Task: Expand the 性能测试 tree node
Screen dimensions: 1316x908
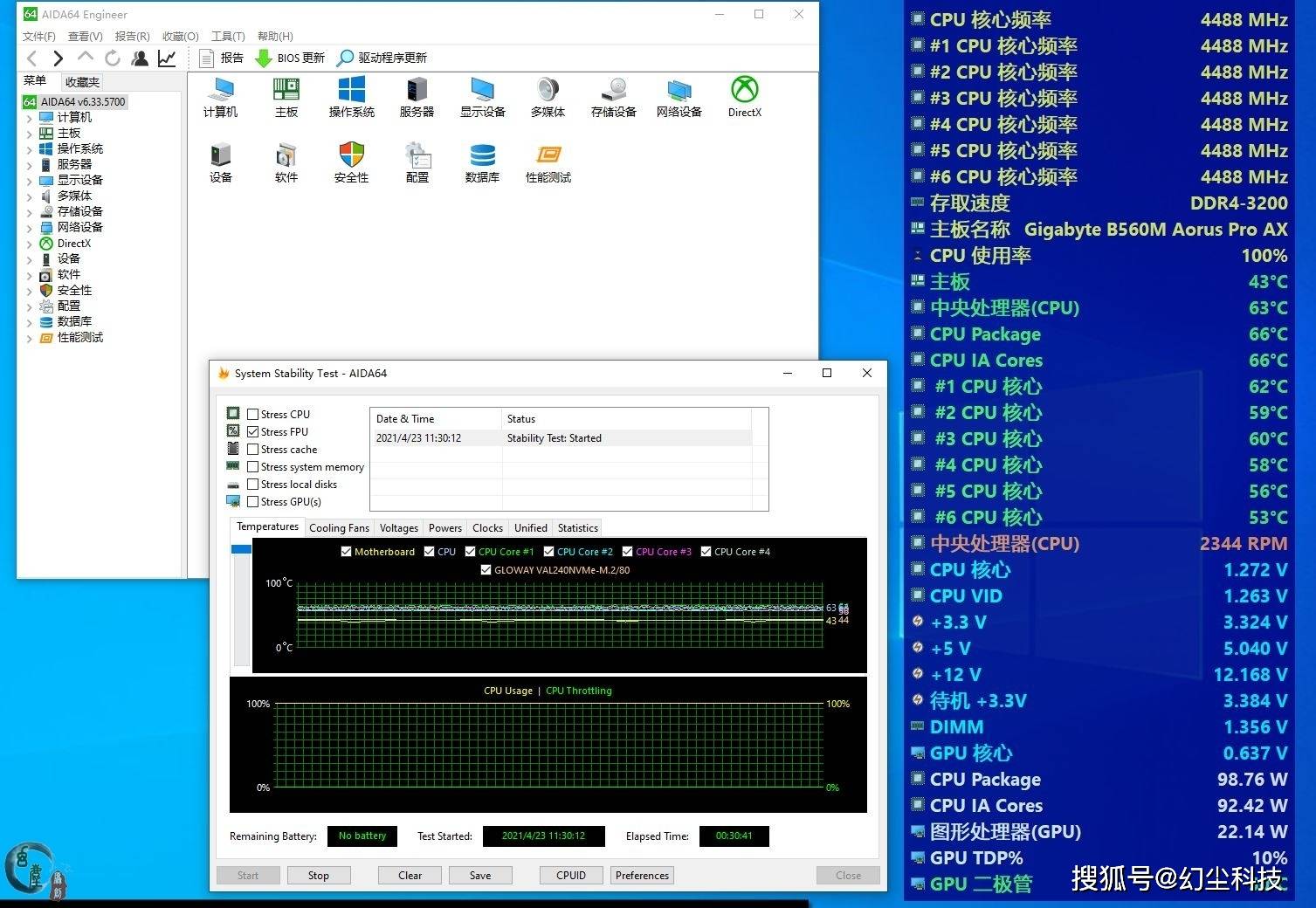Action: click(30, 338)
